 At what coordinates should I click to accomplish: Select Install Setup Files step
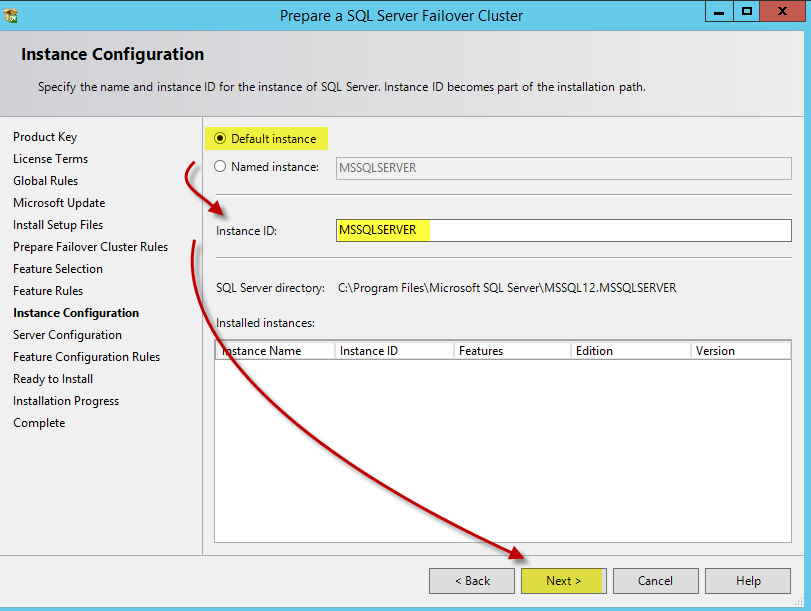tap(58, 225)
